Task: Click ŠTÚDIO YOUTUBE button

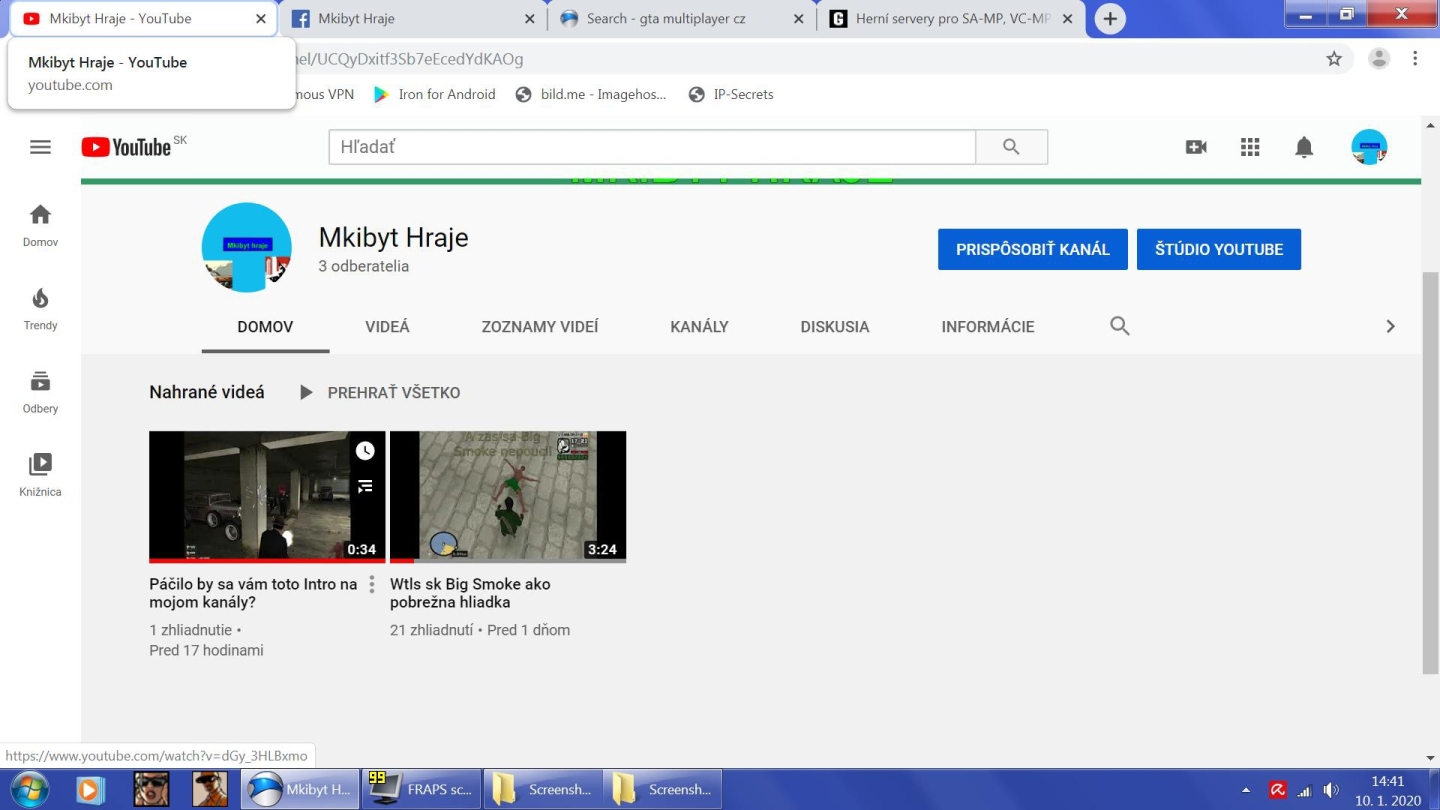Action: tap(1219, 250)
